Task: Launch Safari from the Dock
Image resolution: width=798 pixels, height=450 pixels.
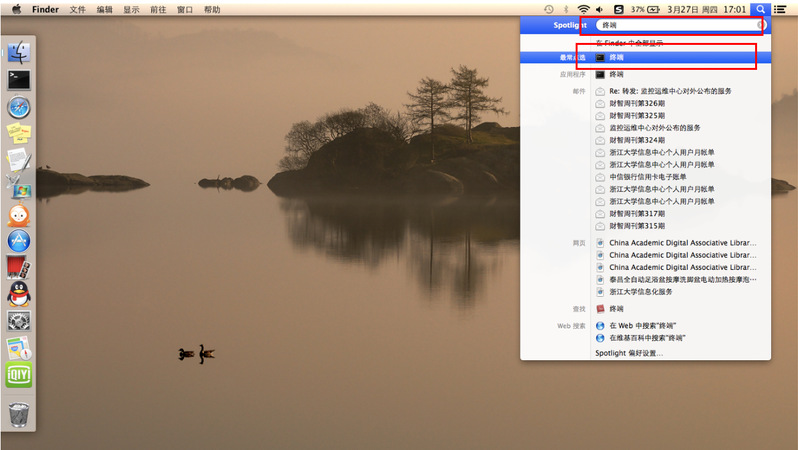Action: (19, 107)
